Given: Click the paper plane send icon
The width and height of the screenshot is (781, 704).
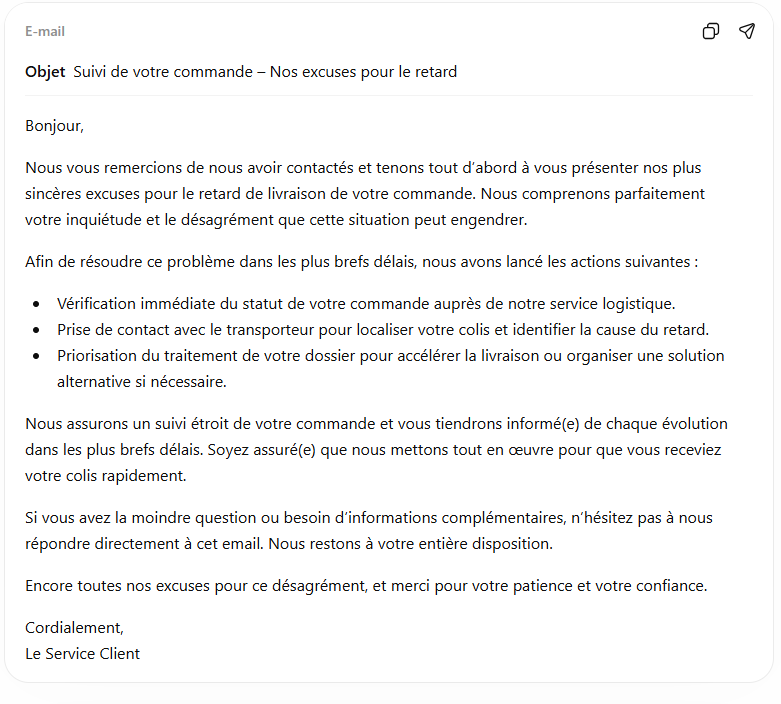Looking at the screenshot, I should point(747,31).
